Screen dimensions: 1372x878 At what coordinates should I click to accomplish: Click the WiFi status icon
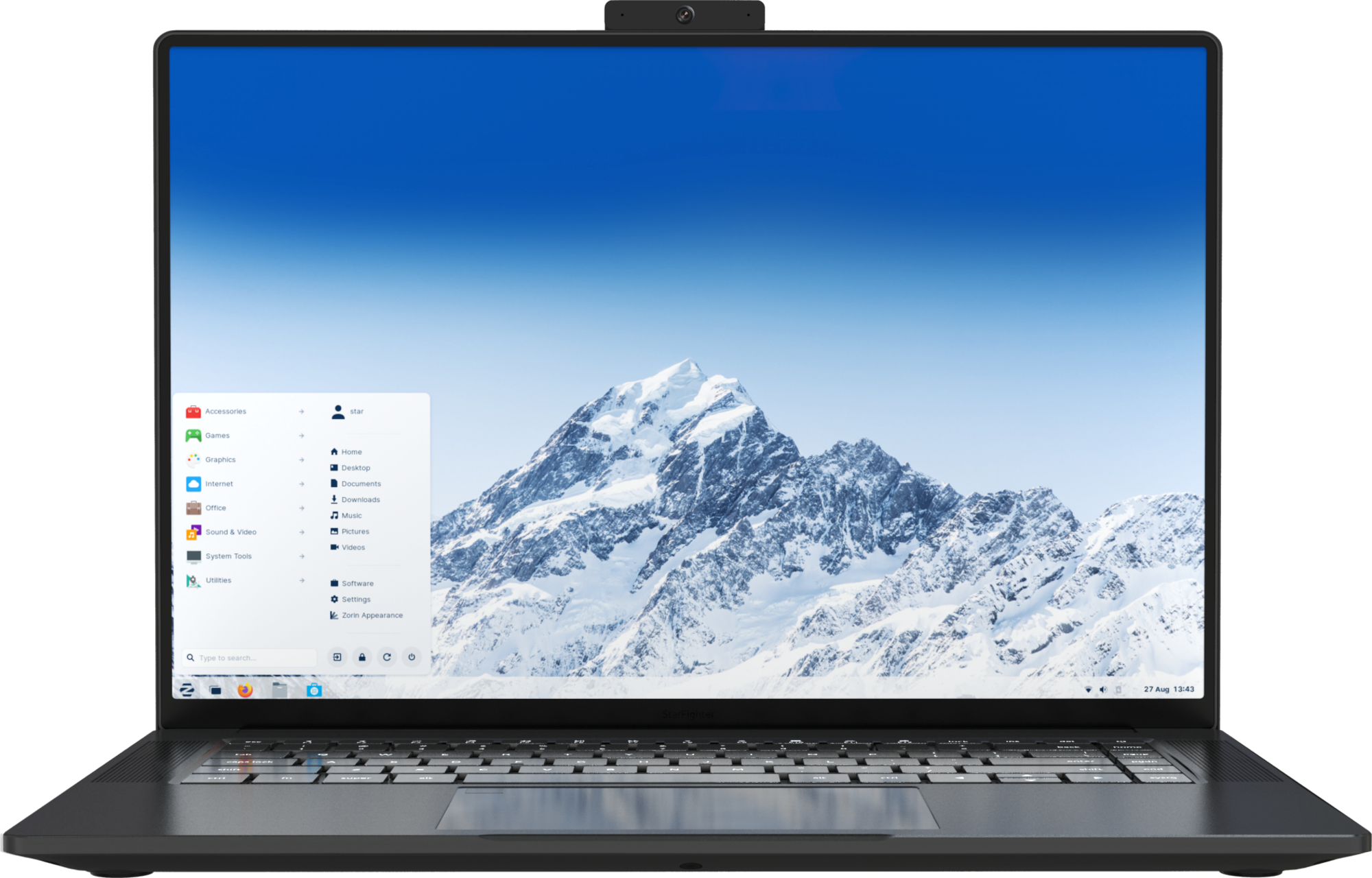(1087, 688)
